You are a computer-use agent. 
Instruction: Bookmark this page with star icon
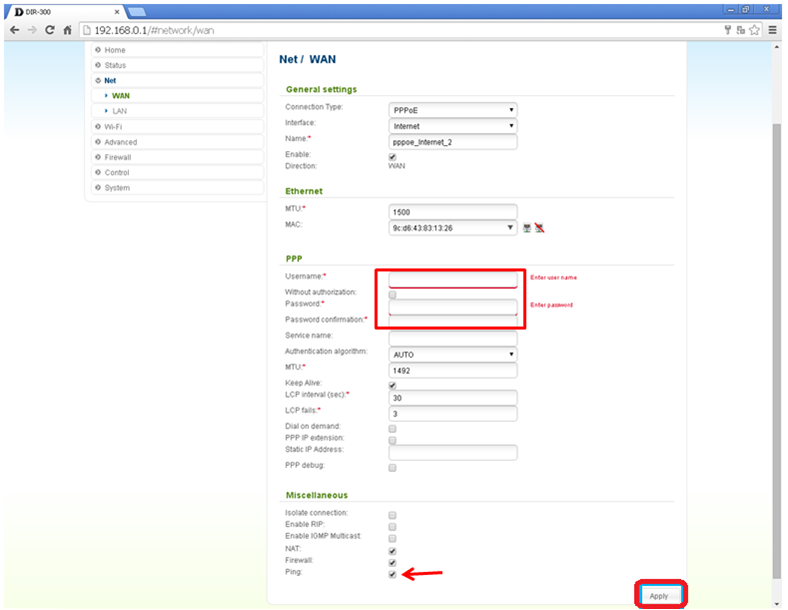(755, 30)
